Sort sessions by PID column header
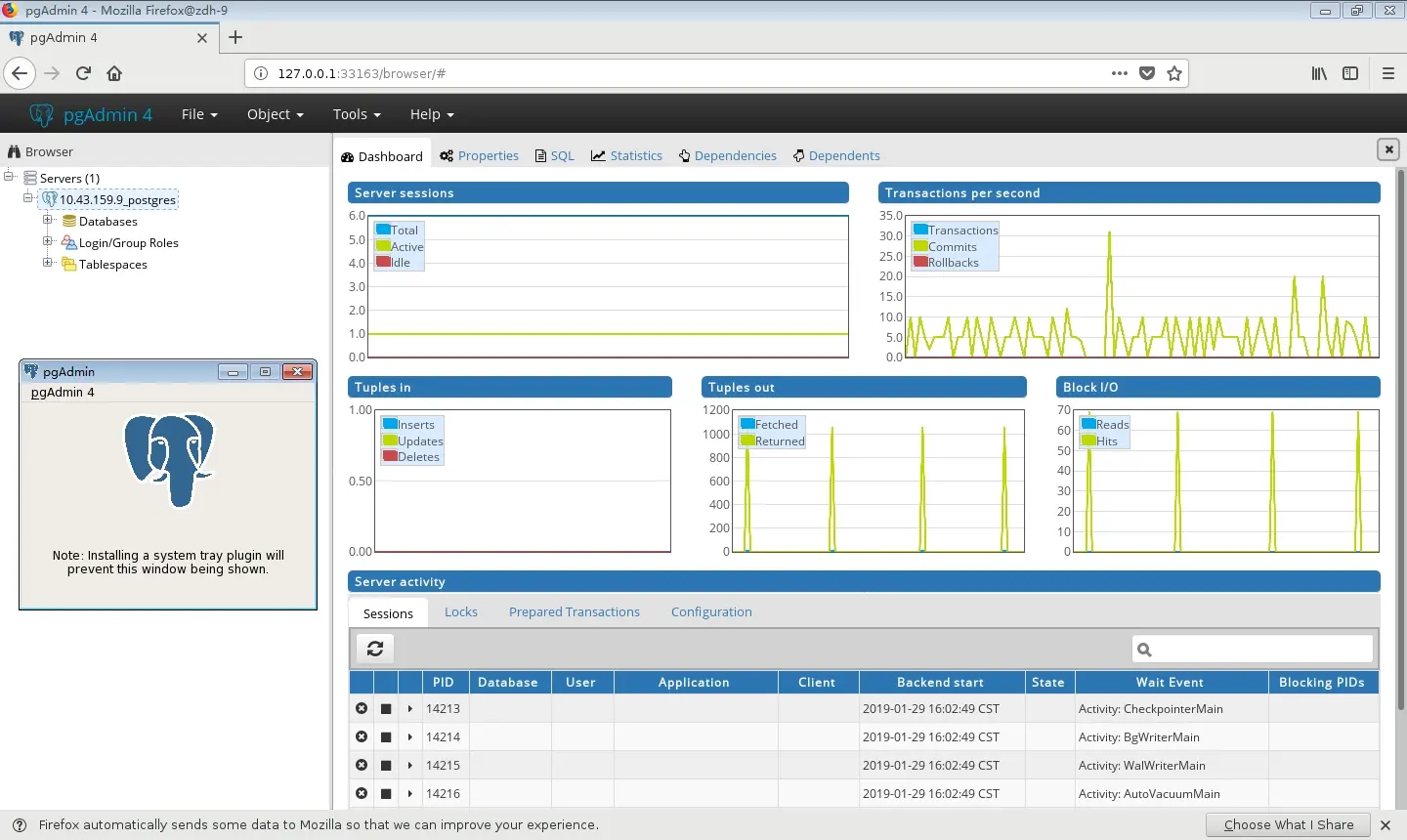1407x840 pixels. click(443, 682)
